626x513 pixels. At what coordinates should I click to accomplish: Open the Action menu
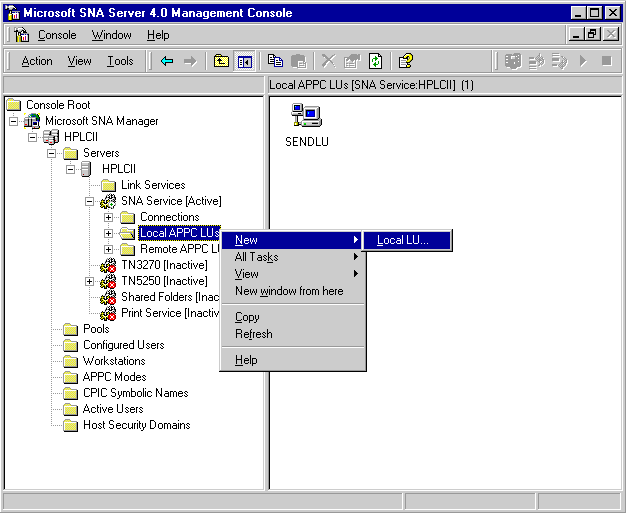tap(37, 61)
